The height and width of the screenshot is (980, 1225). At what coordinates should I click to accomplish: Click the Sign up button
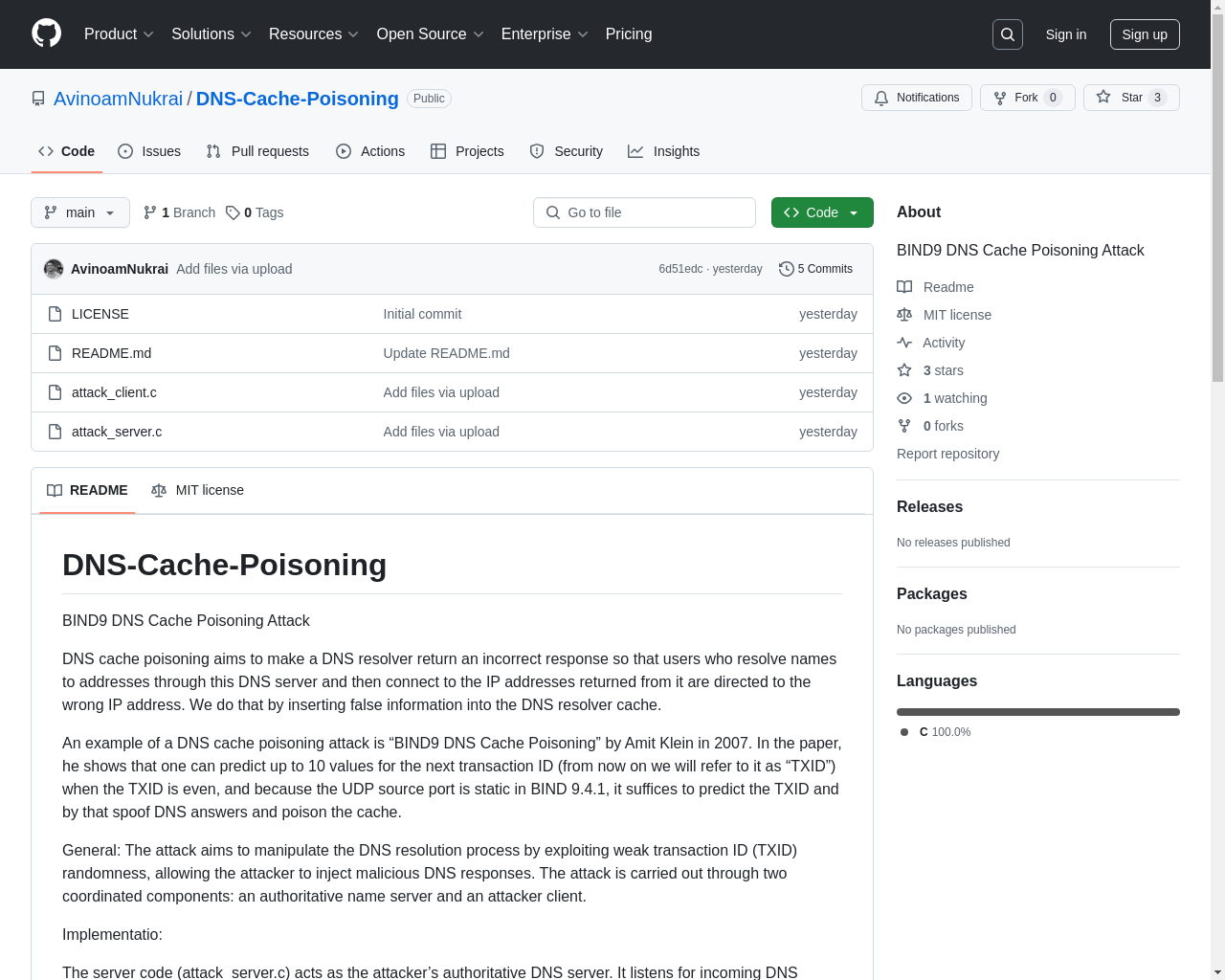pos(1145,34)
